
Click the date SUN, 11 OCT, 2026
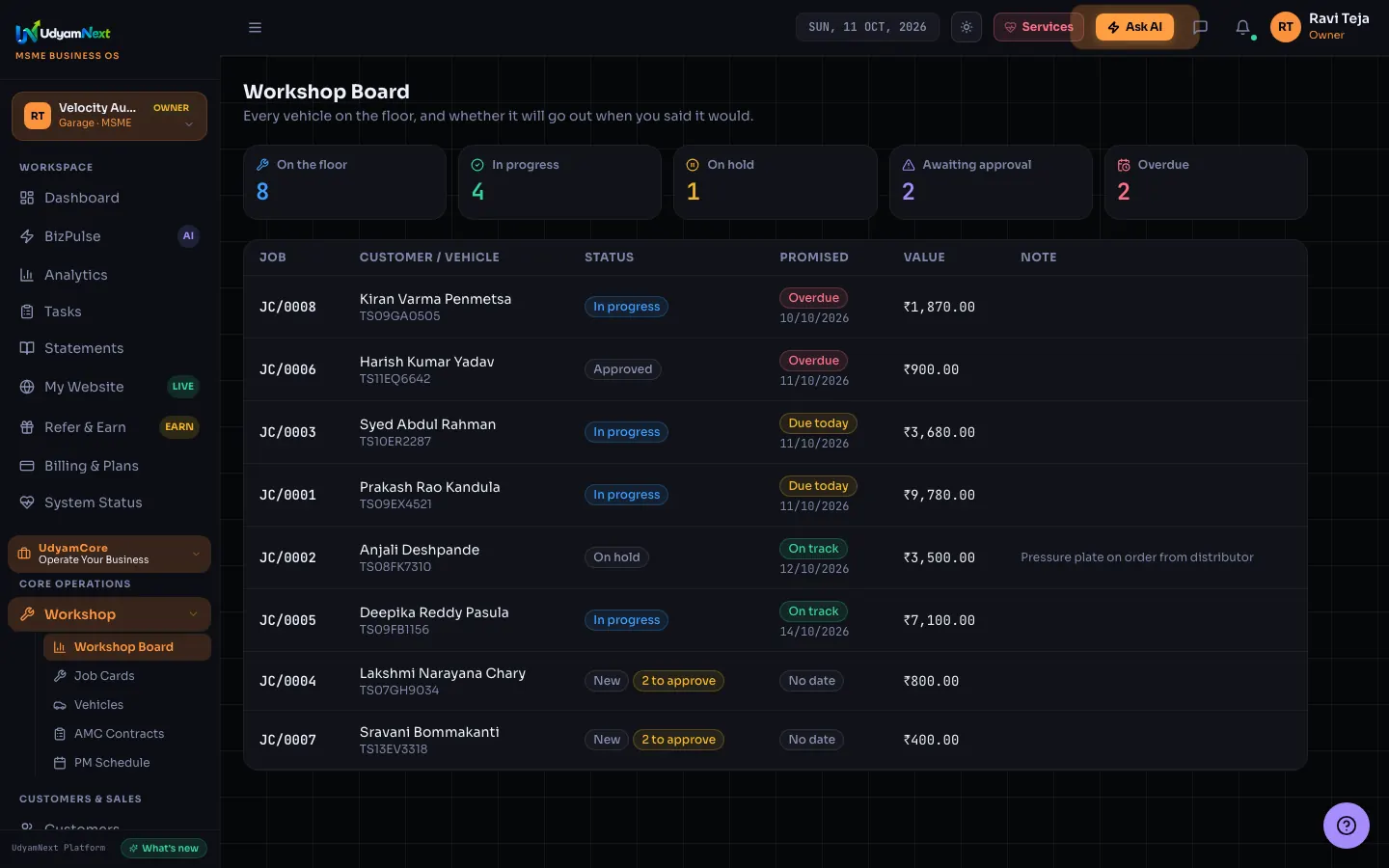pyautogui.click(x=868, y=27)
